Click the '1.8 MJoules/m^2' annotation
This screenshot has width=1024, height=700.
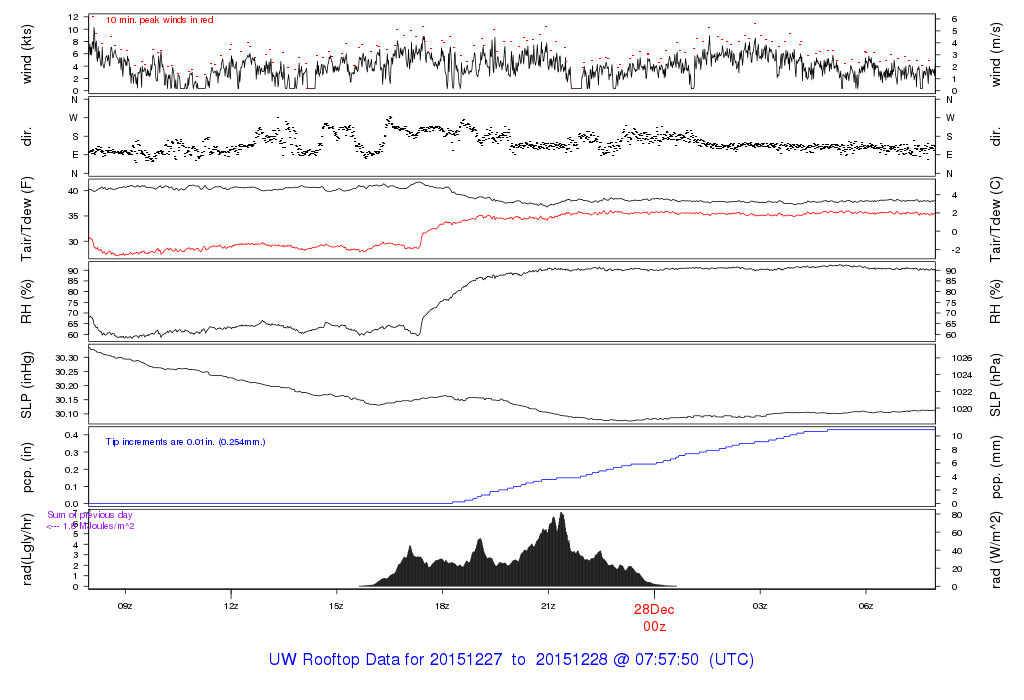[x=90, y=526]
